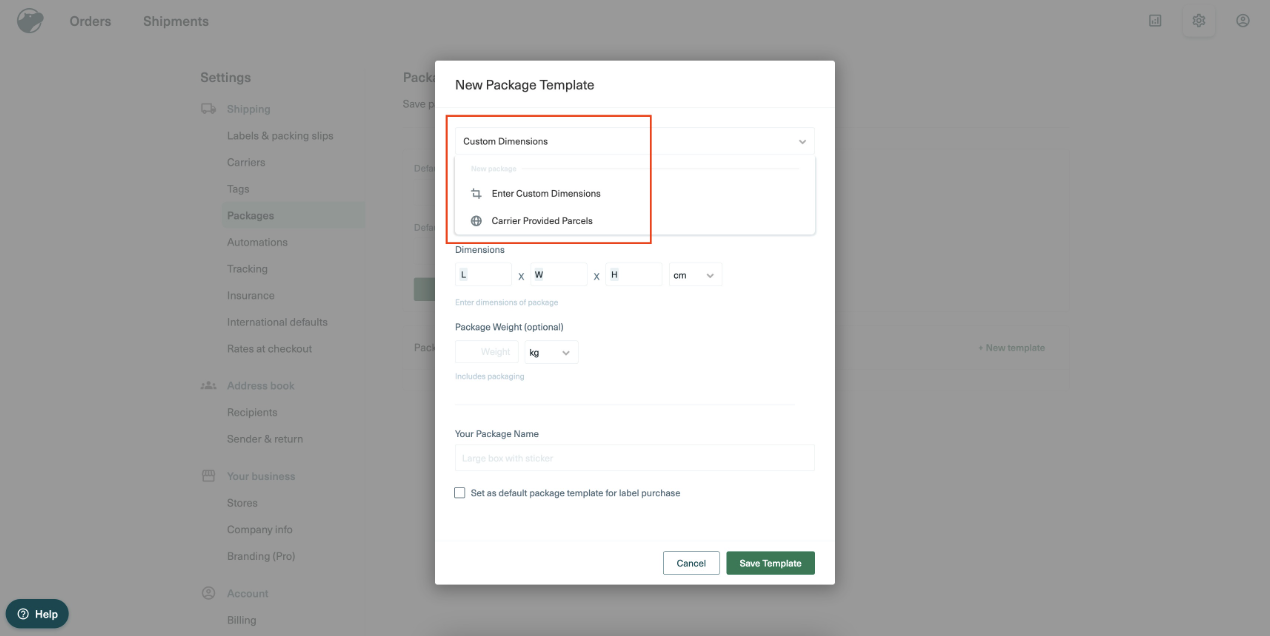1270x636 pixels.
Task: Expand the Custom Dimensions dropdown
Action: 635,141
